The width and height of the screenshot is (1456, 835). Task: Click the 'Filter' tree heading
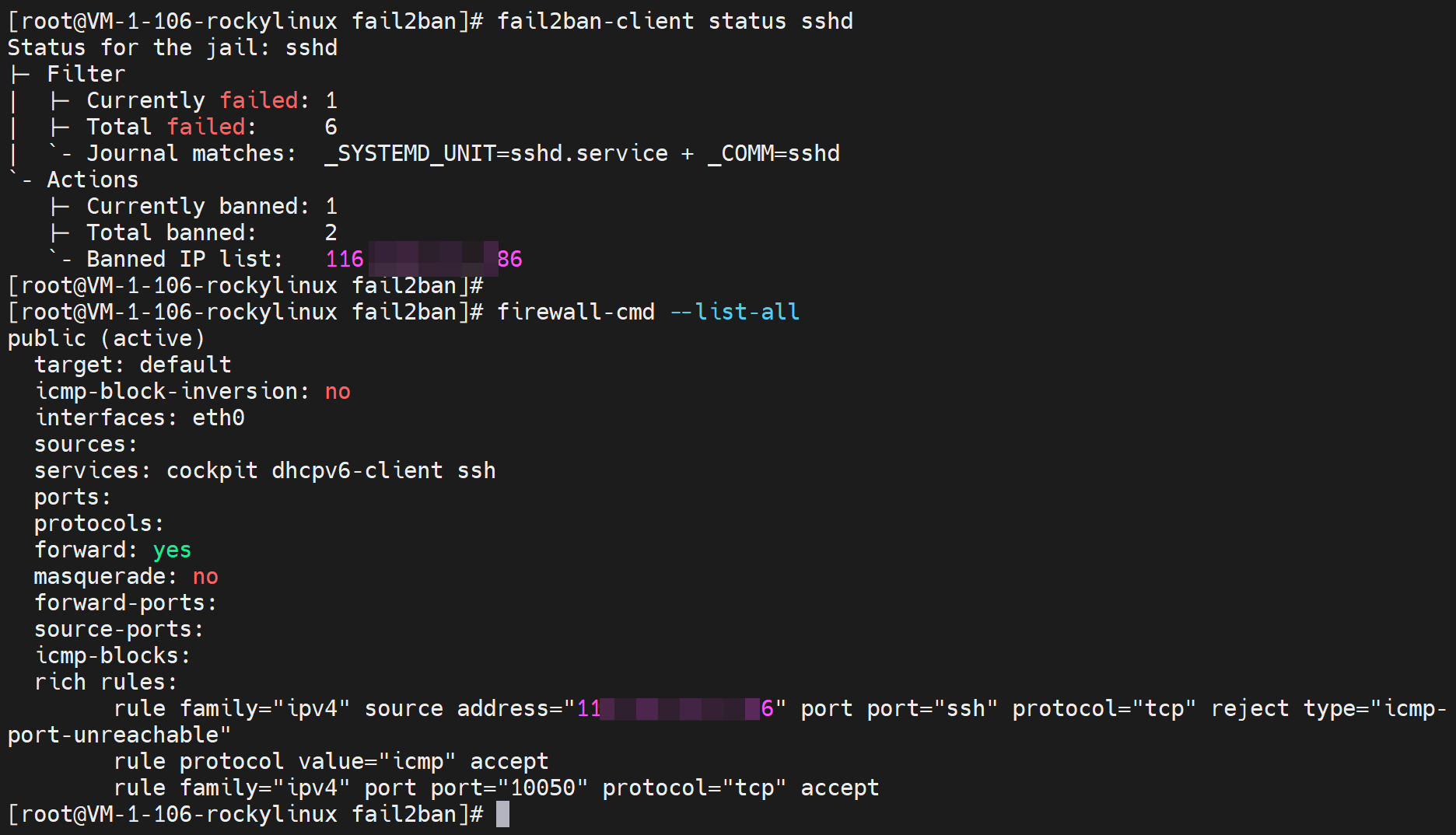[86, 74]
